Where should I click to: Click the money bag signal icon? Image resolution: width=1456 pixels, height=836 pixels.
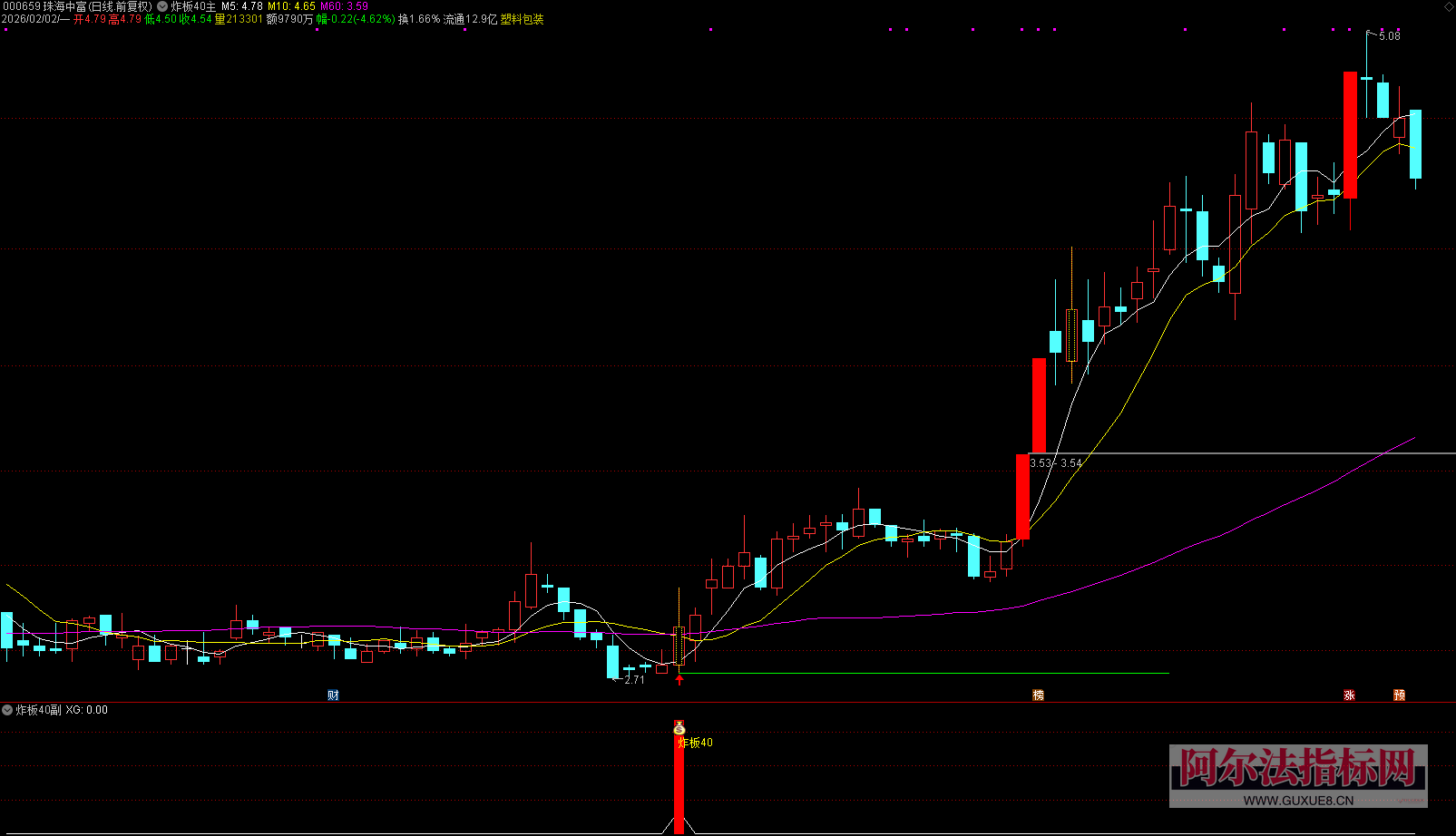(x=679, y=727)
